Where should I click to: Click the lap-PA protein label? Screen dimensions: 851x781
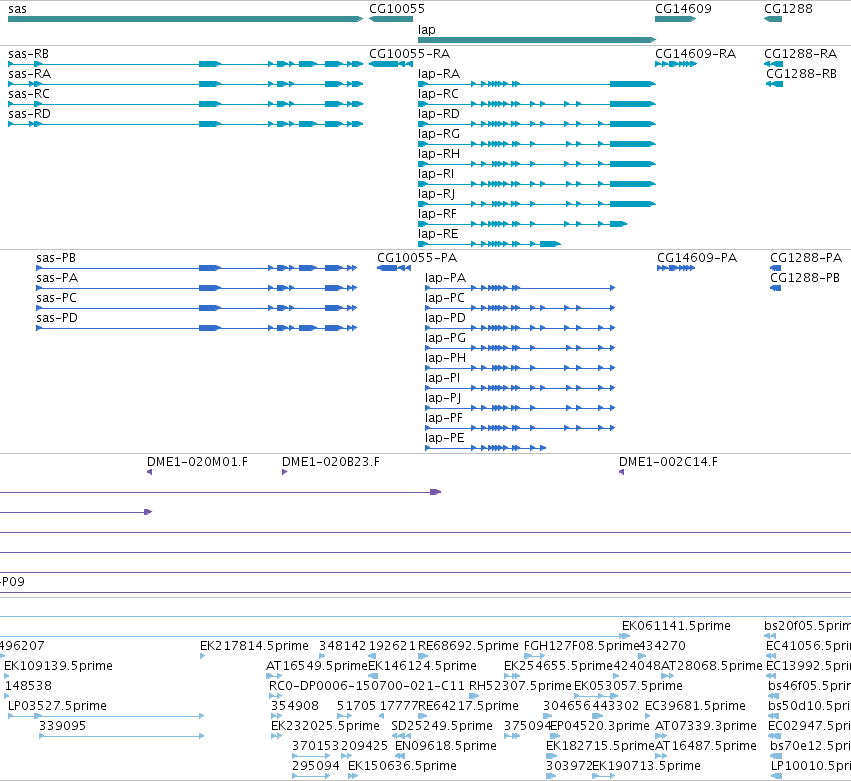click(445, 278)
